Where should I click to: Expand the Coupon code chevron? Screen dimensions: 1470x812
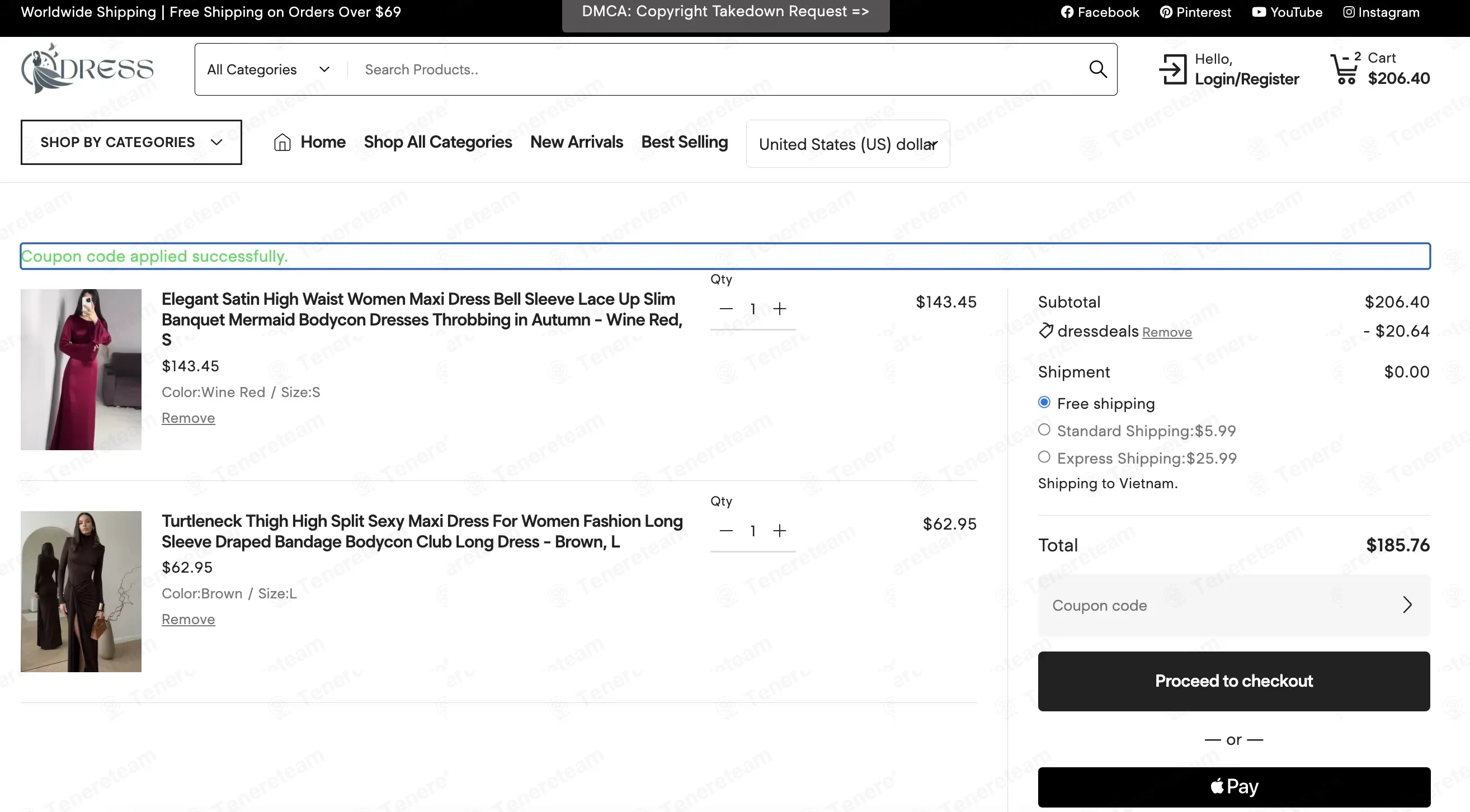[x=1407, y=605]
